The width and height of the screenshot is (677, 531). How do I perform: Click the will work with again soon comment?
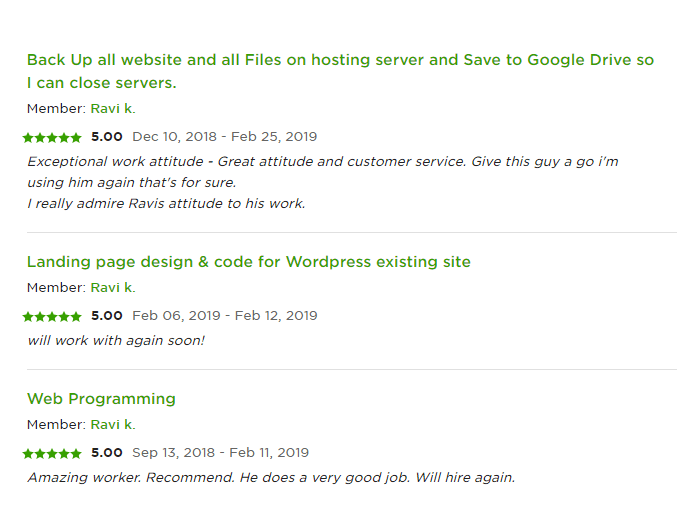point(116,341)
